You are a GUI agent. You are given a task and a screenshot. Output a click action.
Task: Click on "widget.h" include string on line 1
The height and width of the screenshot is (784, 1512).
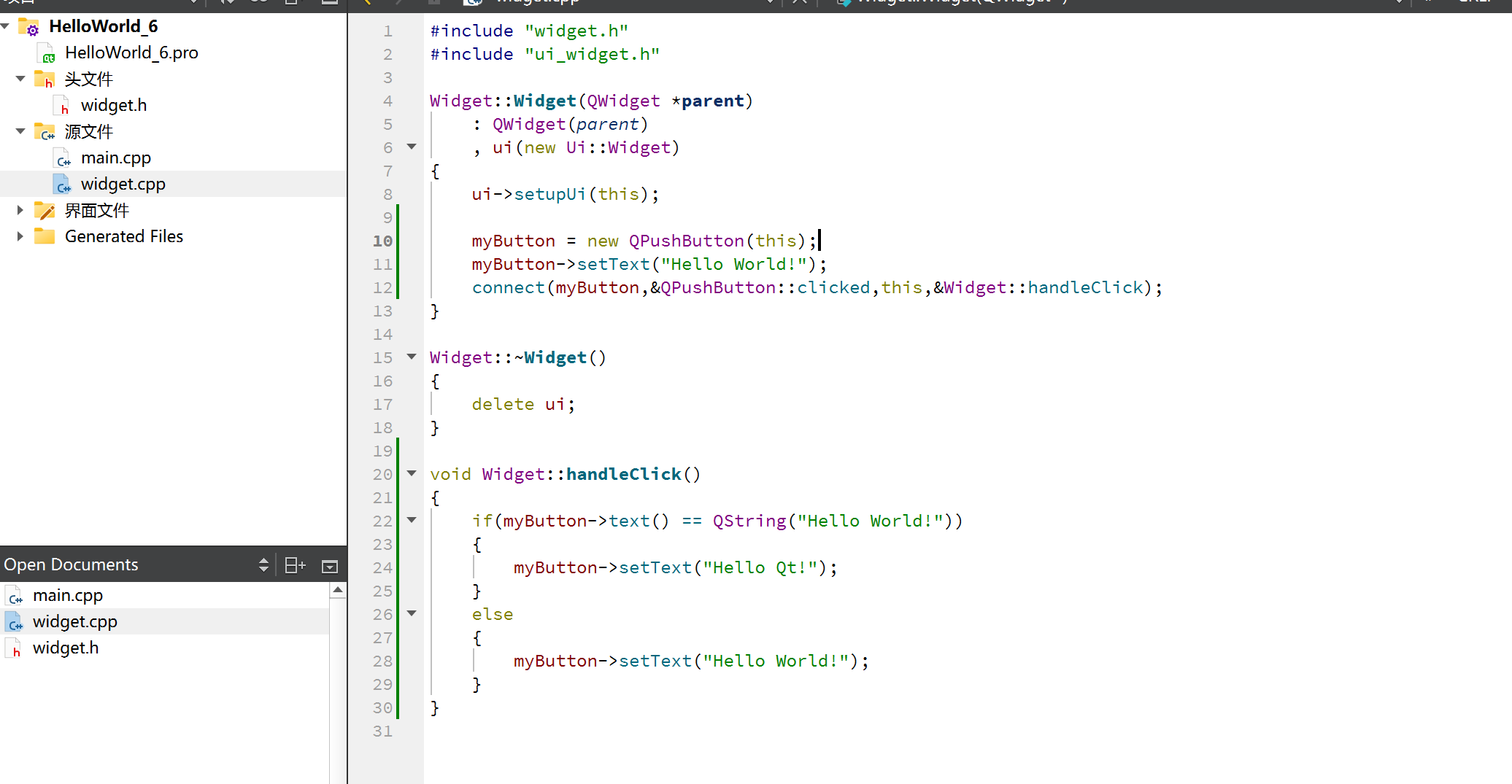576,31
